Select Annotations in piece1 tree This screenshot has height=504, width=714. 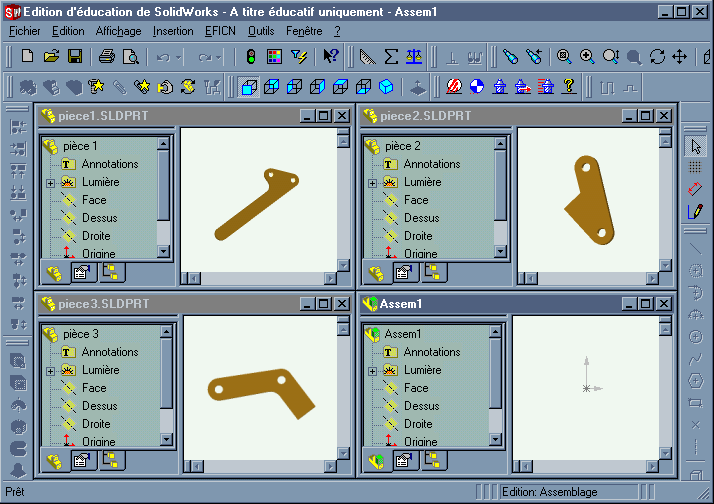coord(110,164)
